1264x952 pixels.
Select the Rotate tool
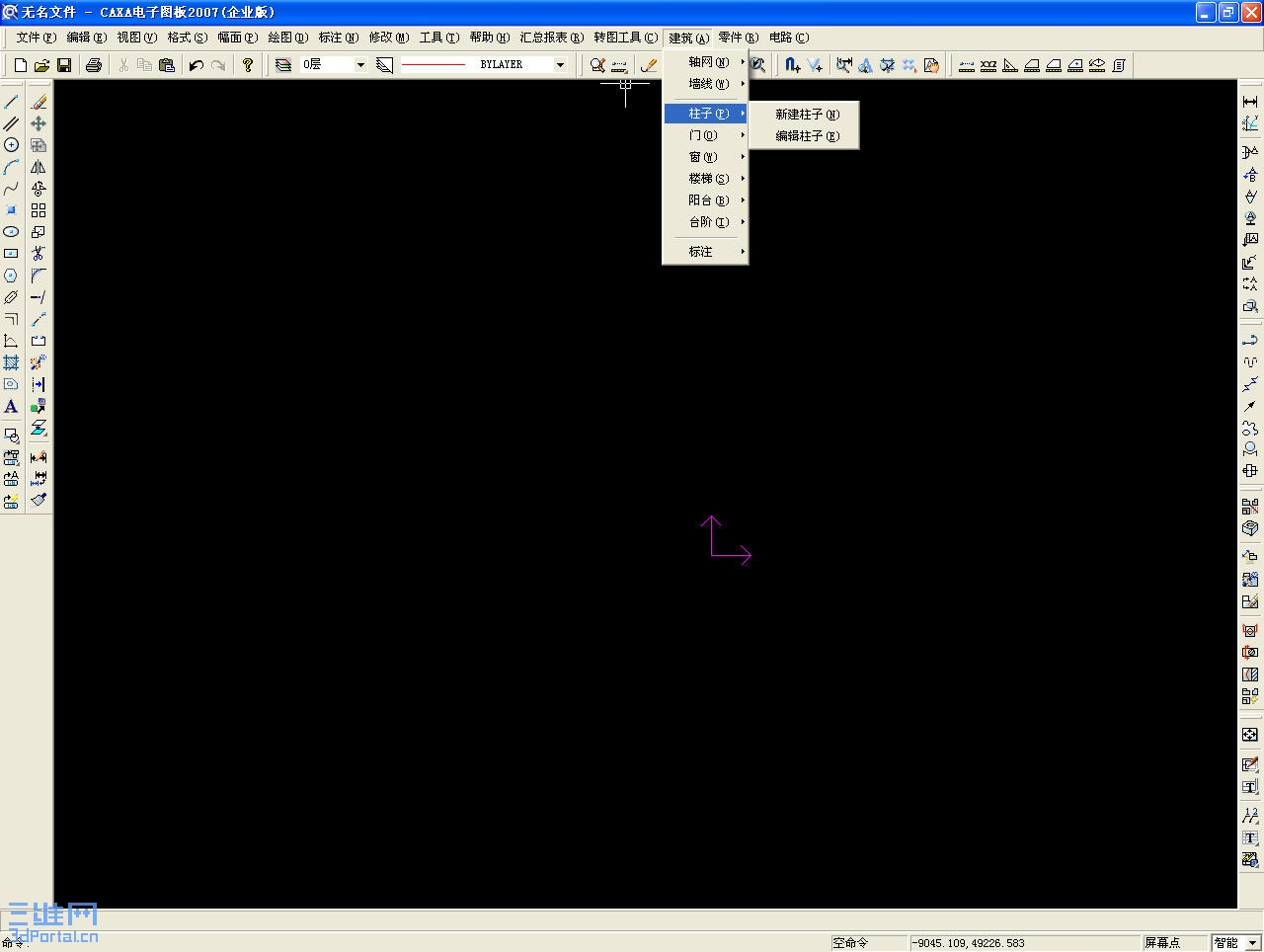tap(39, 189)
